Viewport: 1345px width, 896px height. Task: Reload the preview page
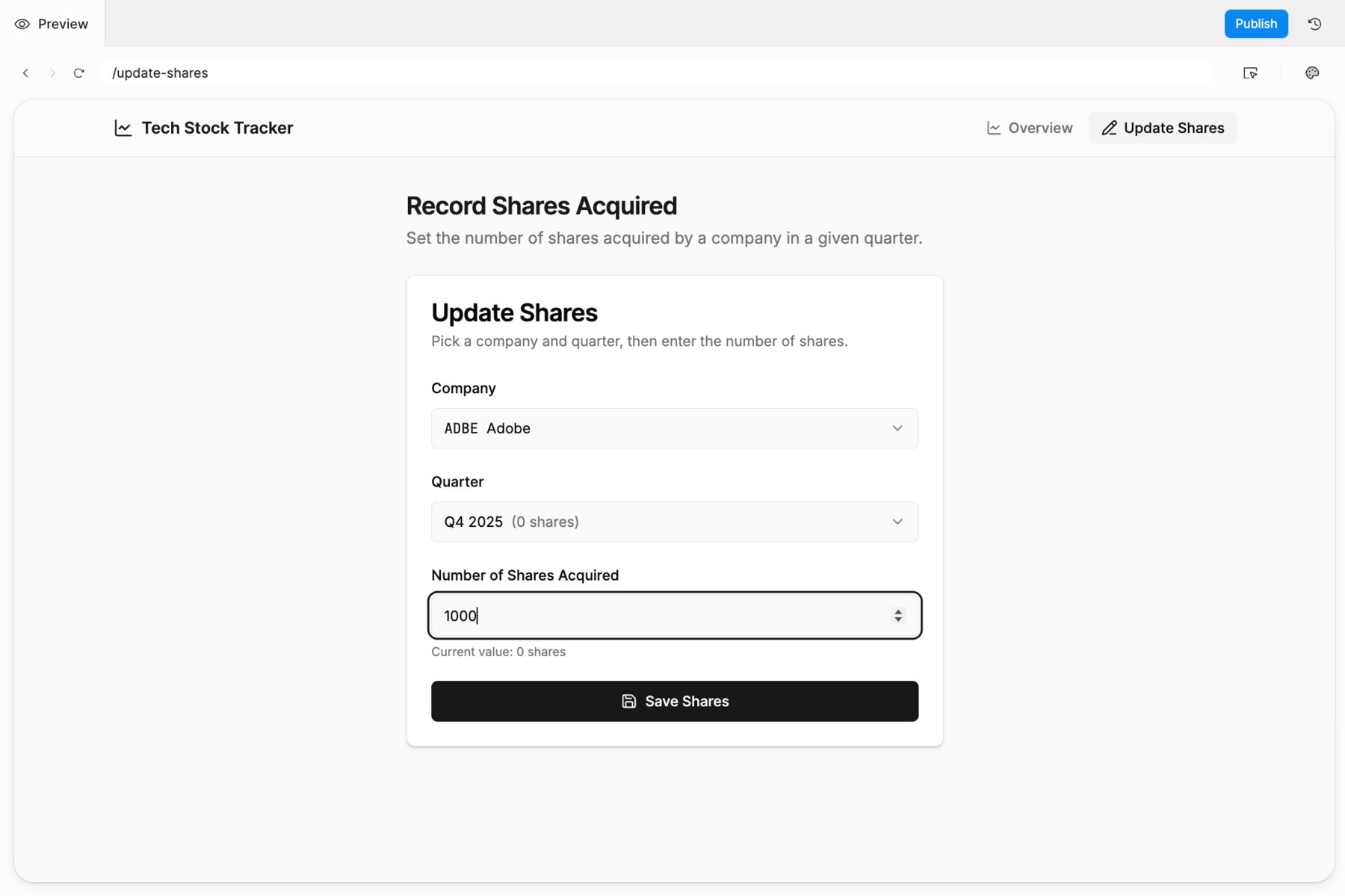point(79,73)
